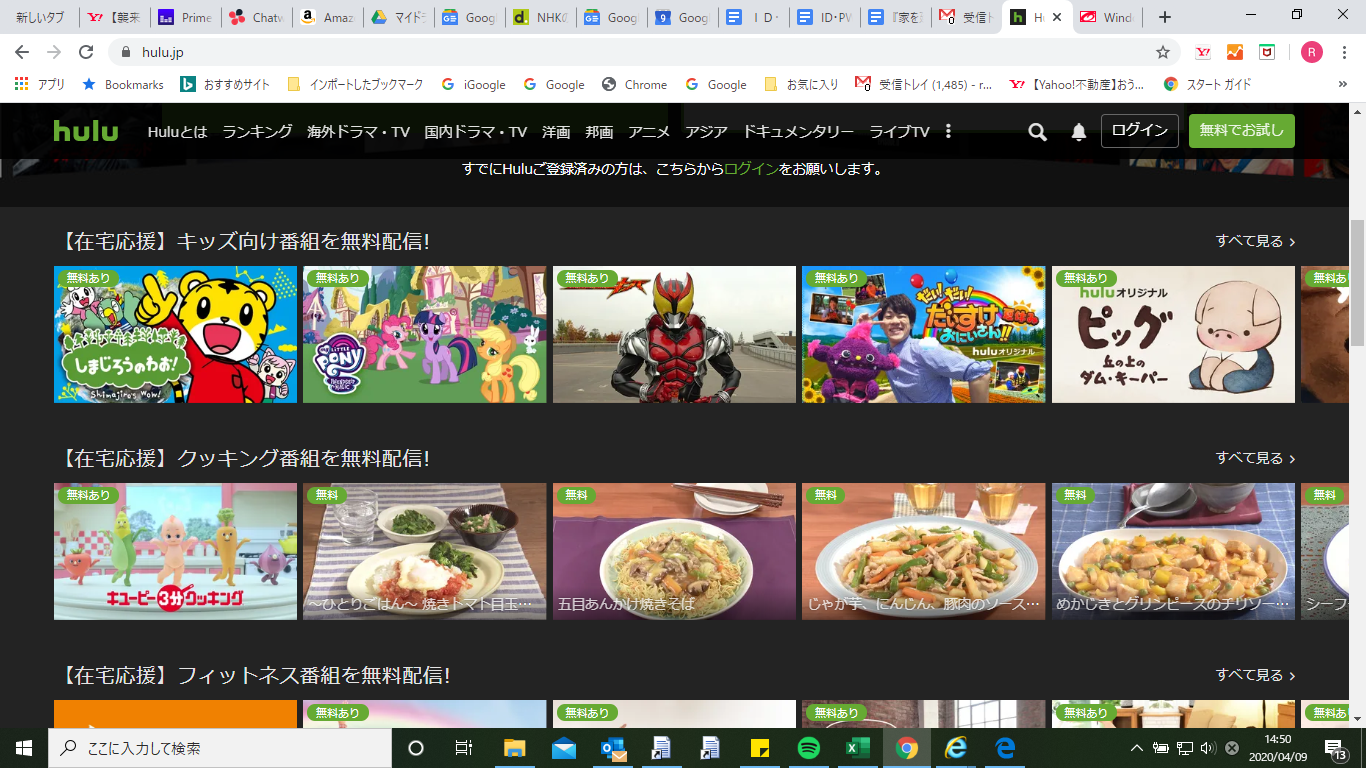1366x768 pixels.
Task: Open the Windows notification center icon
Action: click(1335, 748)
